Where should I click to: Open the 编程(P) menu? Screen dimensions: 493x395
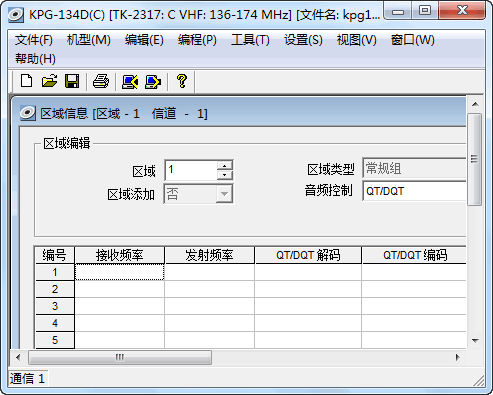point(197,40)
